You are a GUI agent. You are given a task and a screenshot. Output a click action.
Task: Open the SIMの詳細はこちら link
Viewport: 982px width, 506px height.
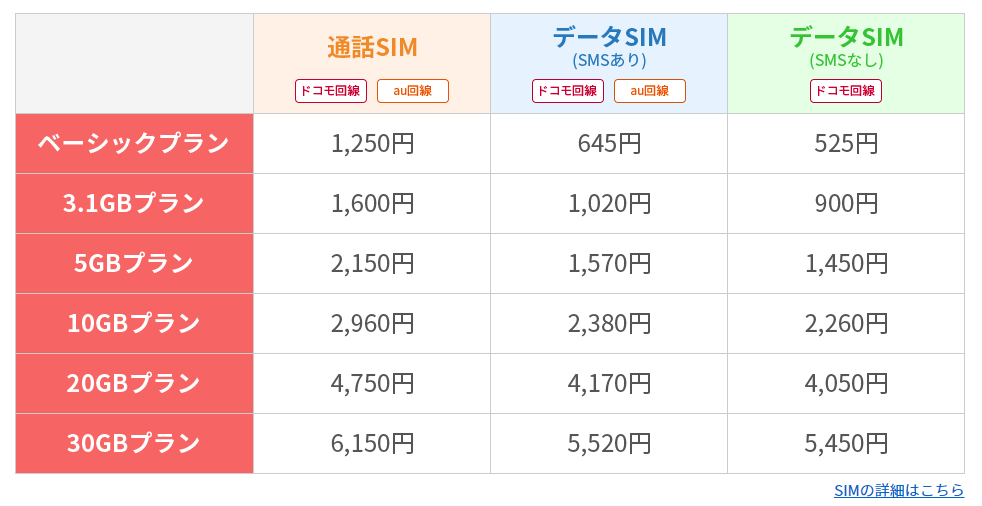[x=899, y=490]
